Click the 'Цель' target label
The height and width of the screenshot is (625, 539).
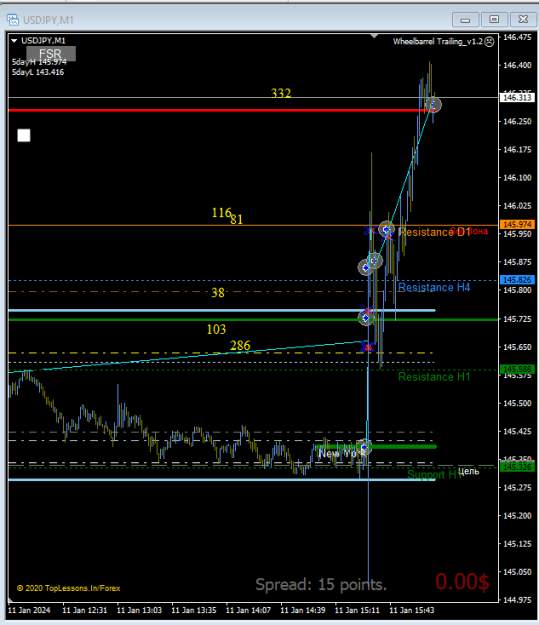468,472
